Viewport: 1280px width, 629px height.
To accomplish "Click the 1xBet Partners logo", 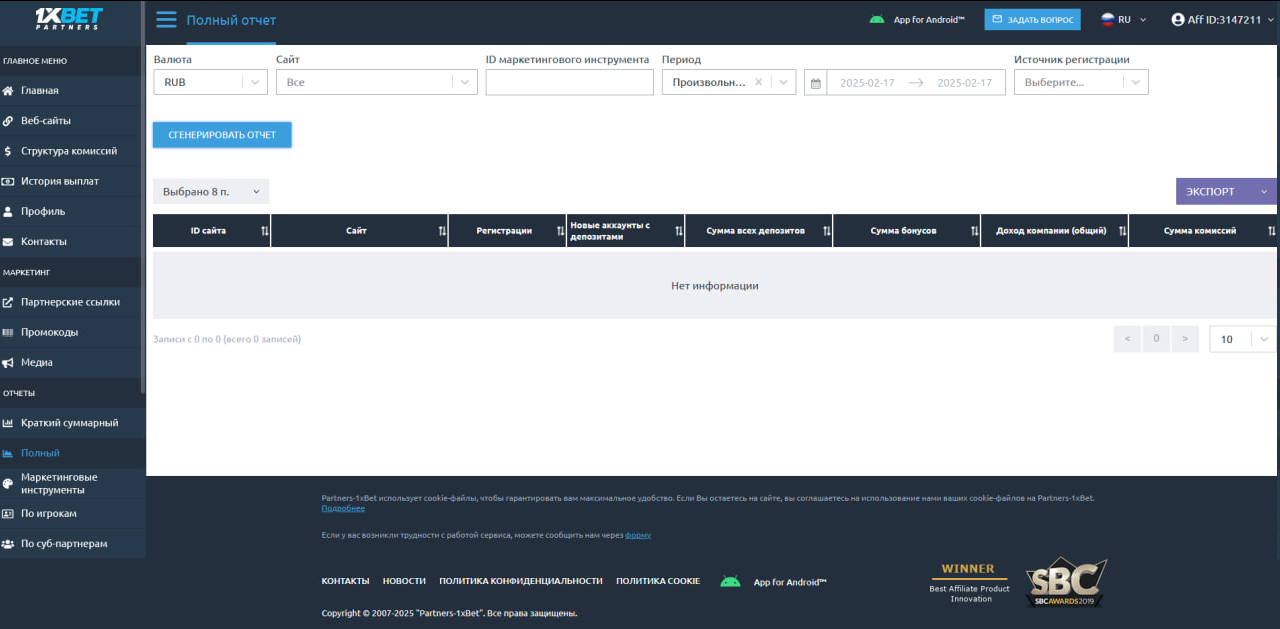I will [68, 18].
